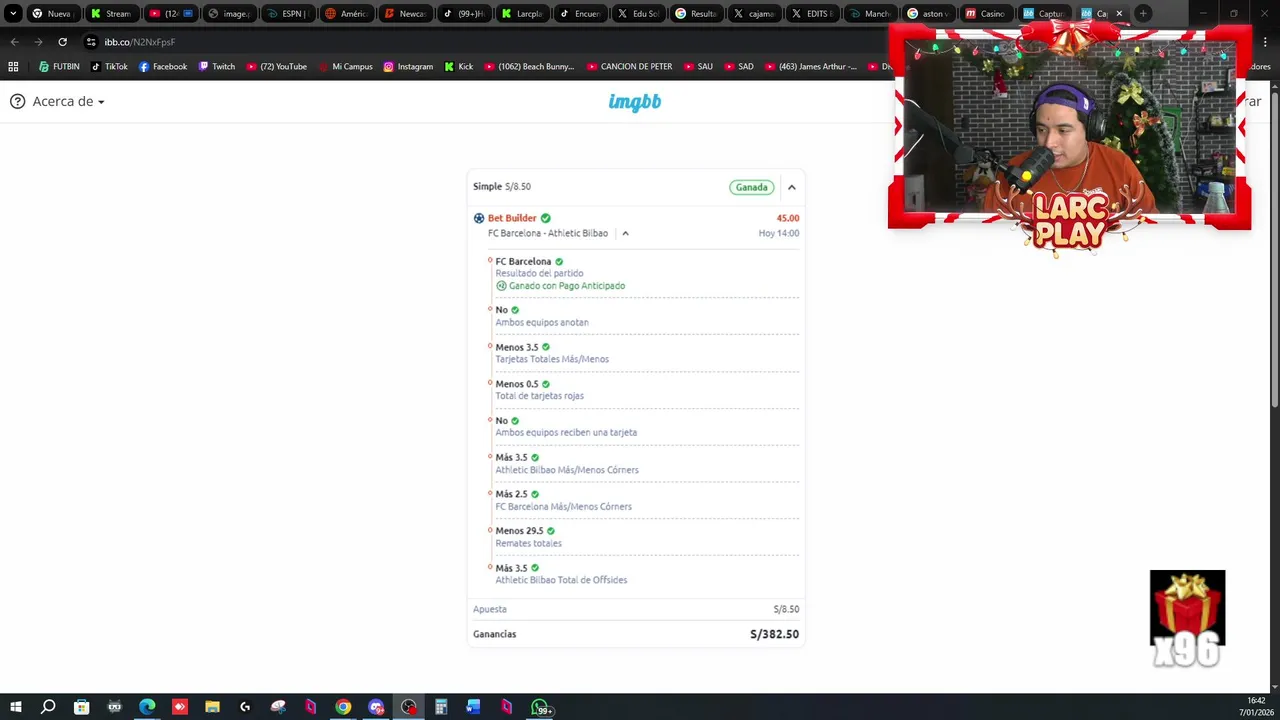Open Microsoft Word from taskbar
Screen dimensions: 1280x720
474,707
